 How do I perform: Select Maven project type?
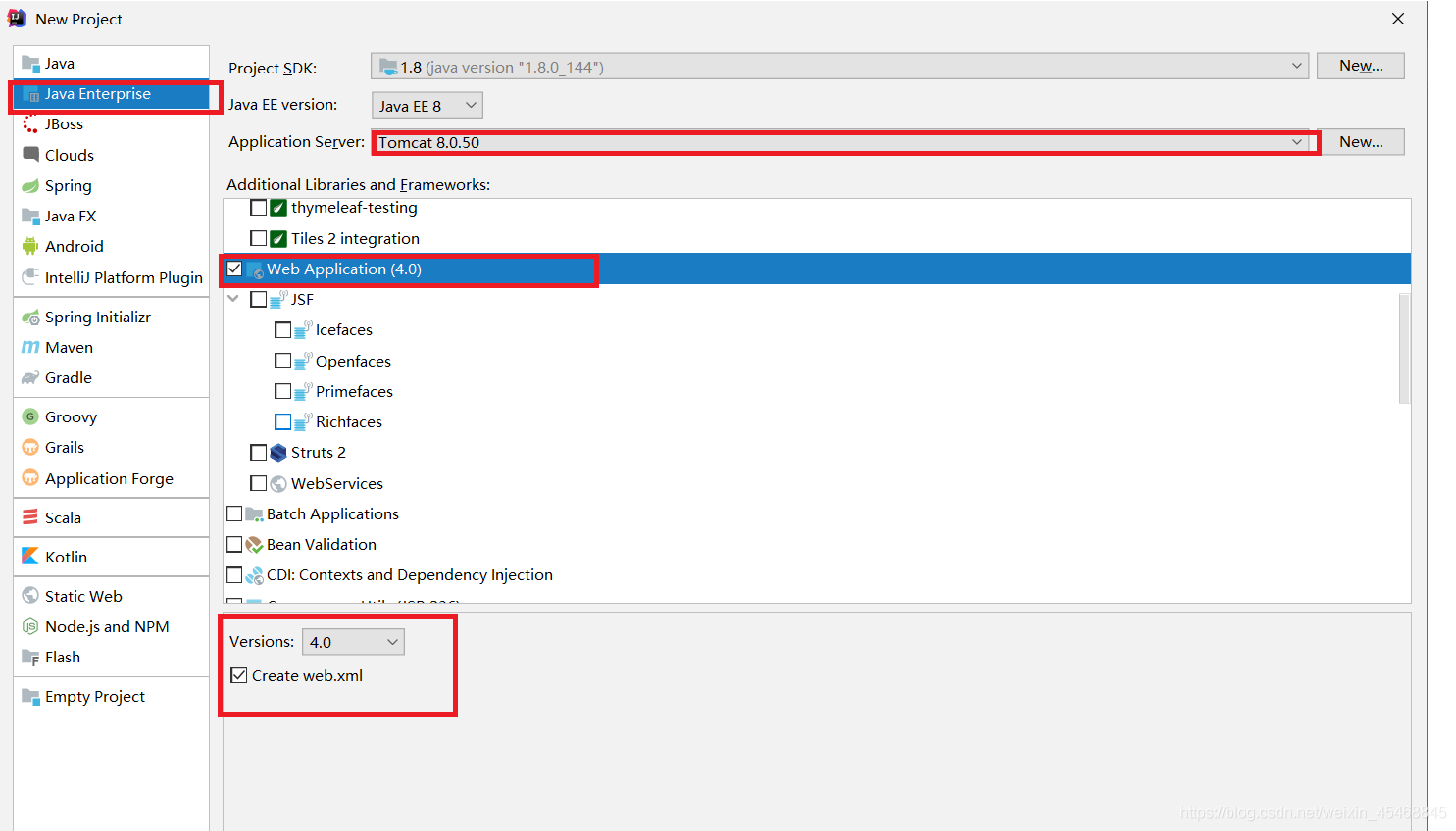pyautogui.click(x=111, y=348)
